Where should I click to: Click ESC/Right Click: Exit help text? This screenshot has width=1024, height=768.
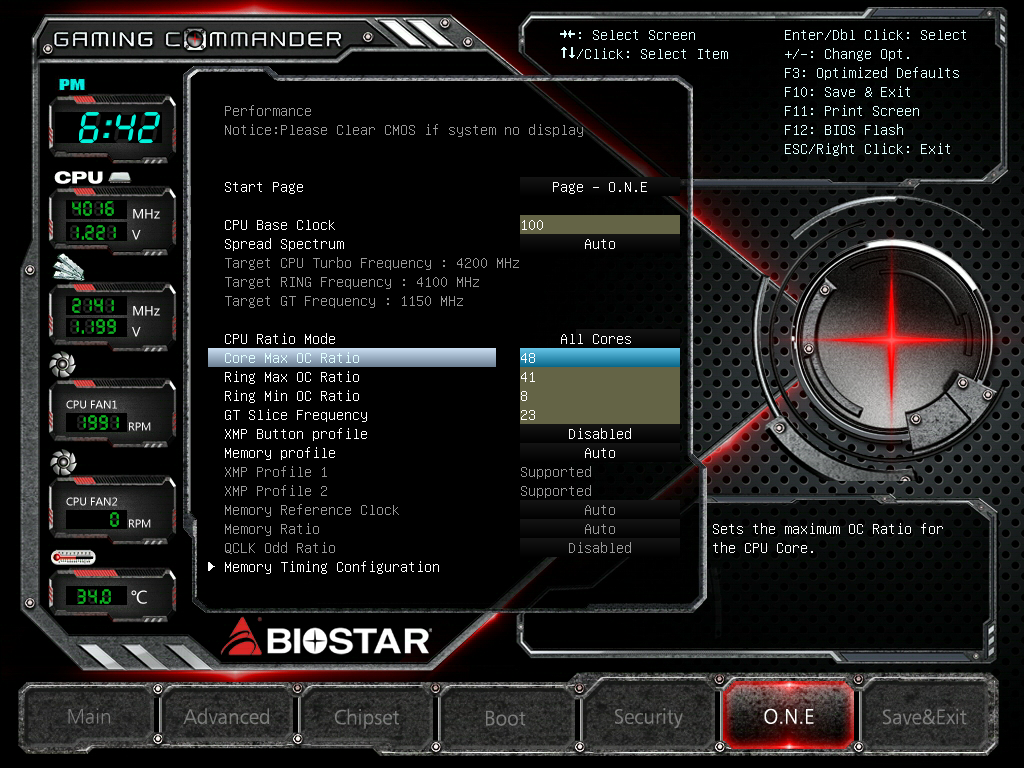[867, 149]
